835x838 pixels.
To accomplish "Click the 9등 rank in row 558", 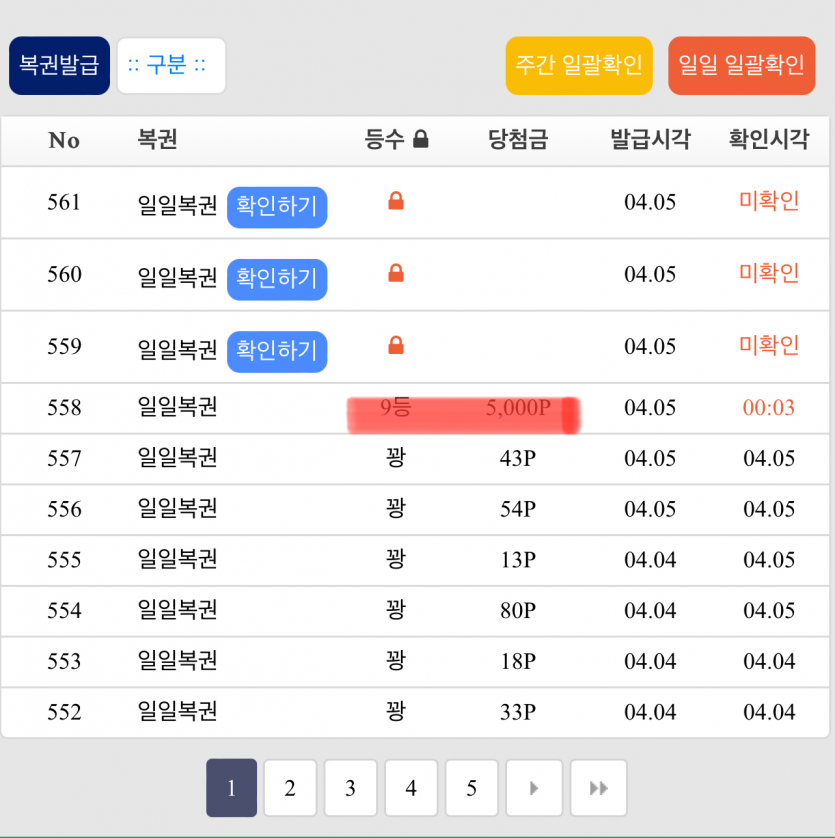I will [396, 408].
